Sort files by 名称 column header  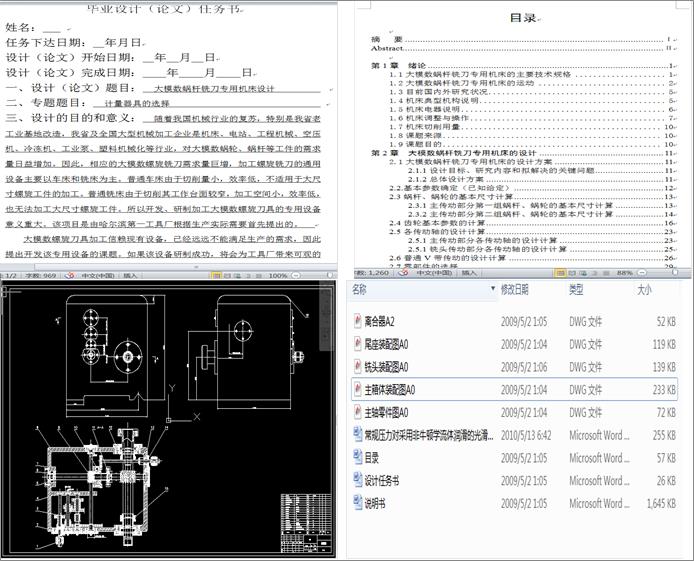[359, 290]
